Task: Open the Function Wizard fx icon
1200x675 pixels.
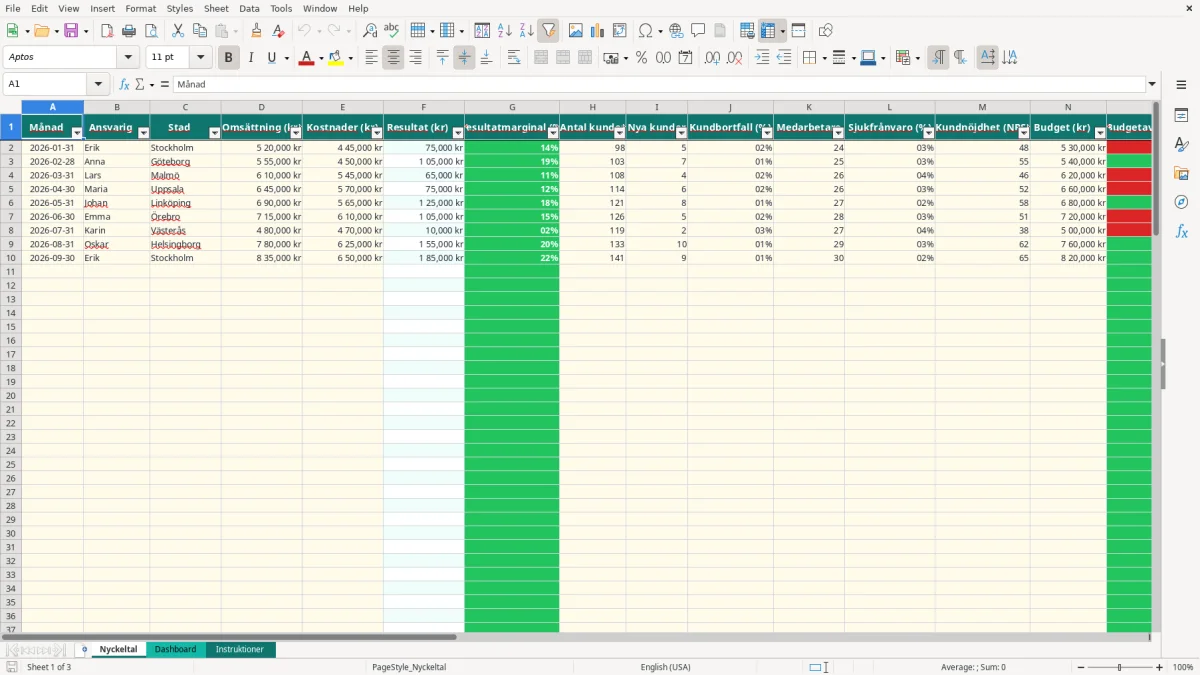Action: pyautogui.click(x=125, y=85)
